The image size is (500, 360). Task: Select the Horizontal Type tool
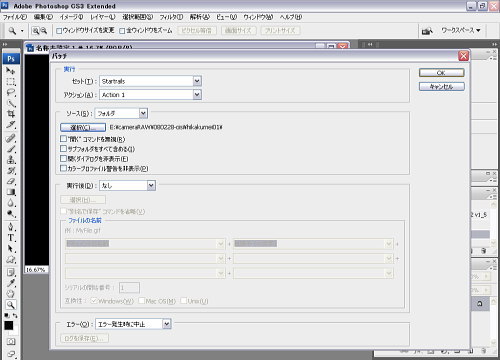click(x=11, y=238)
